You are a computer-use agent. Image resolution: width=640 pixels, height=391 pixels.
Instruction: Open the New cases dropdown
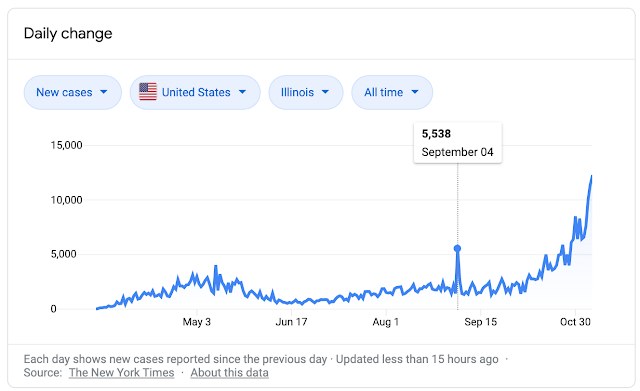pyautogui.click(x=73, y=92)
